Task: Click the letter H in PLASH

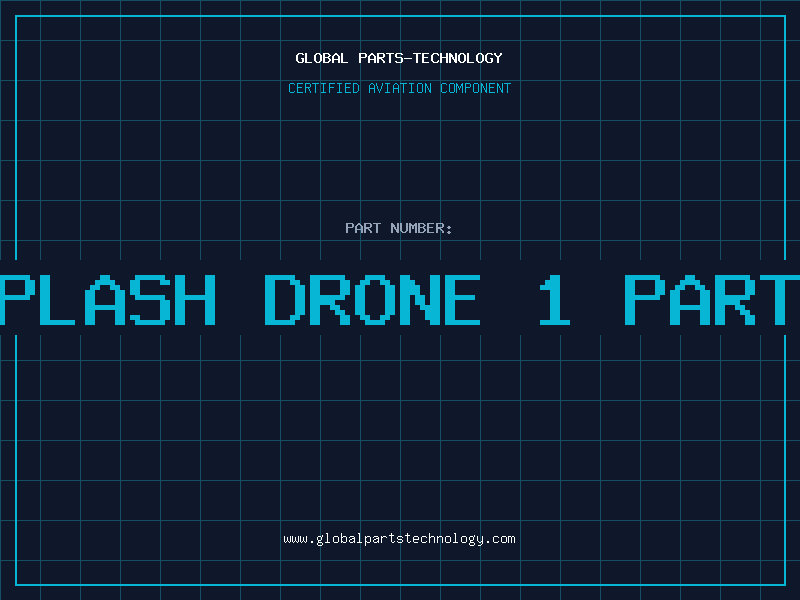Action: (x=196, y=300)
